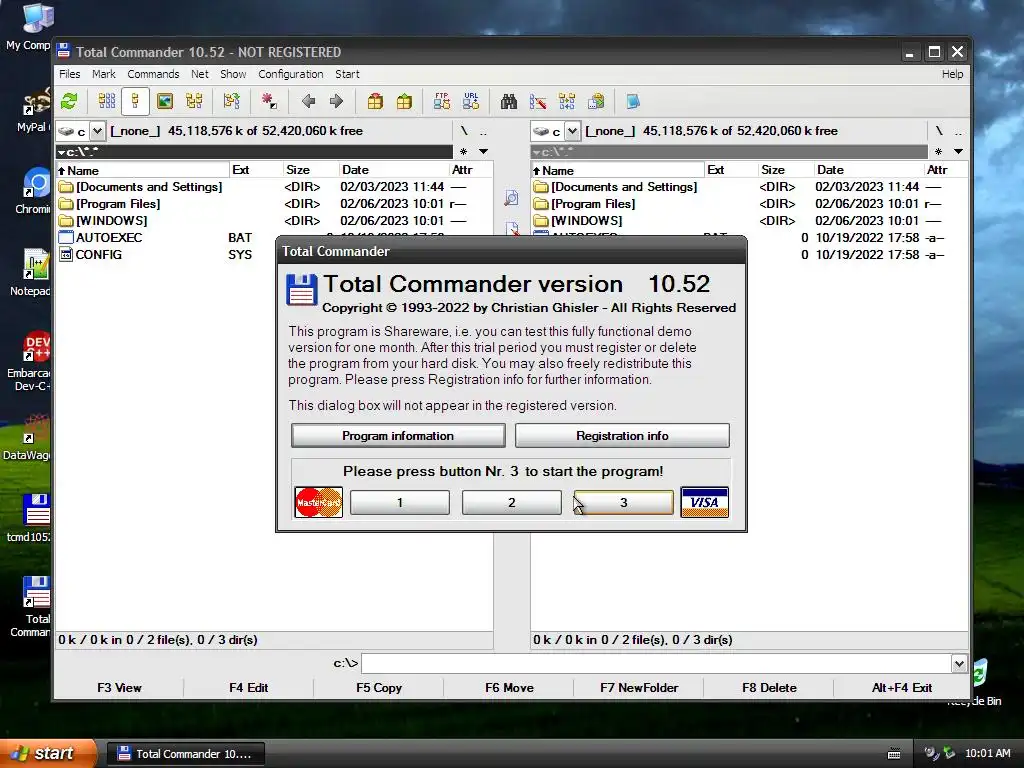Click the F5 Copy function button
This screenshot has height=768, width=1024.
tap(379, 688)
